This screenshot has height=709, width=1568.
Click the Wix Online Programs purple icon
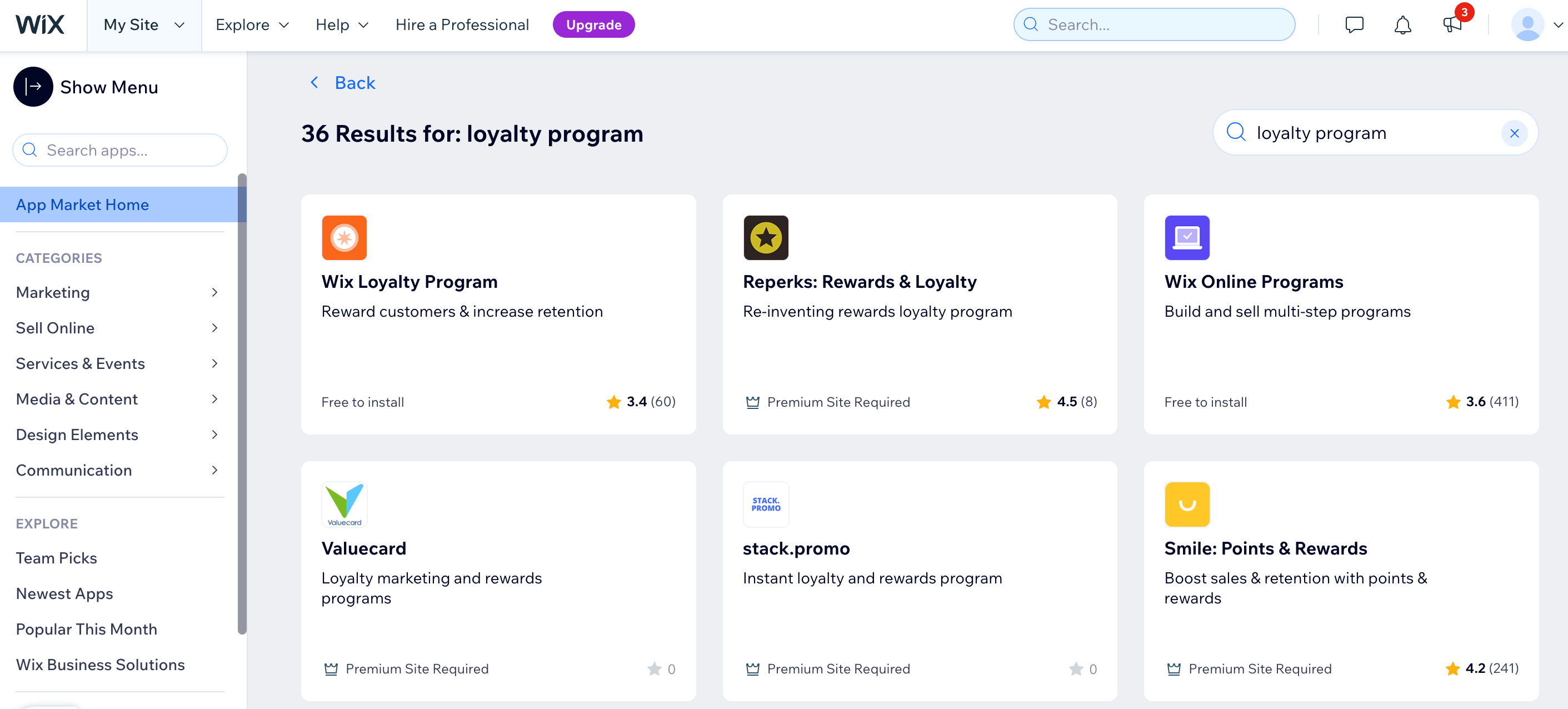1186,237
